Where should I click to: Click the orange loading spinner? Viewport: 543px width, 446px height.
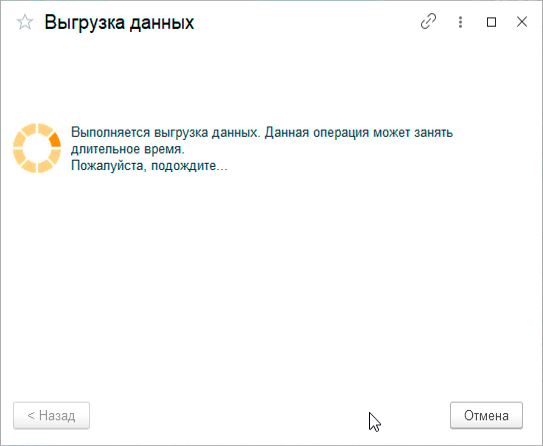(37, 148)
